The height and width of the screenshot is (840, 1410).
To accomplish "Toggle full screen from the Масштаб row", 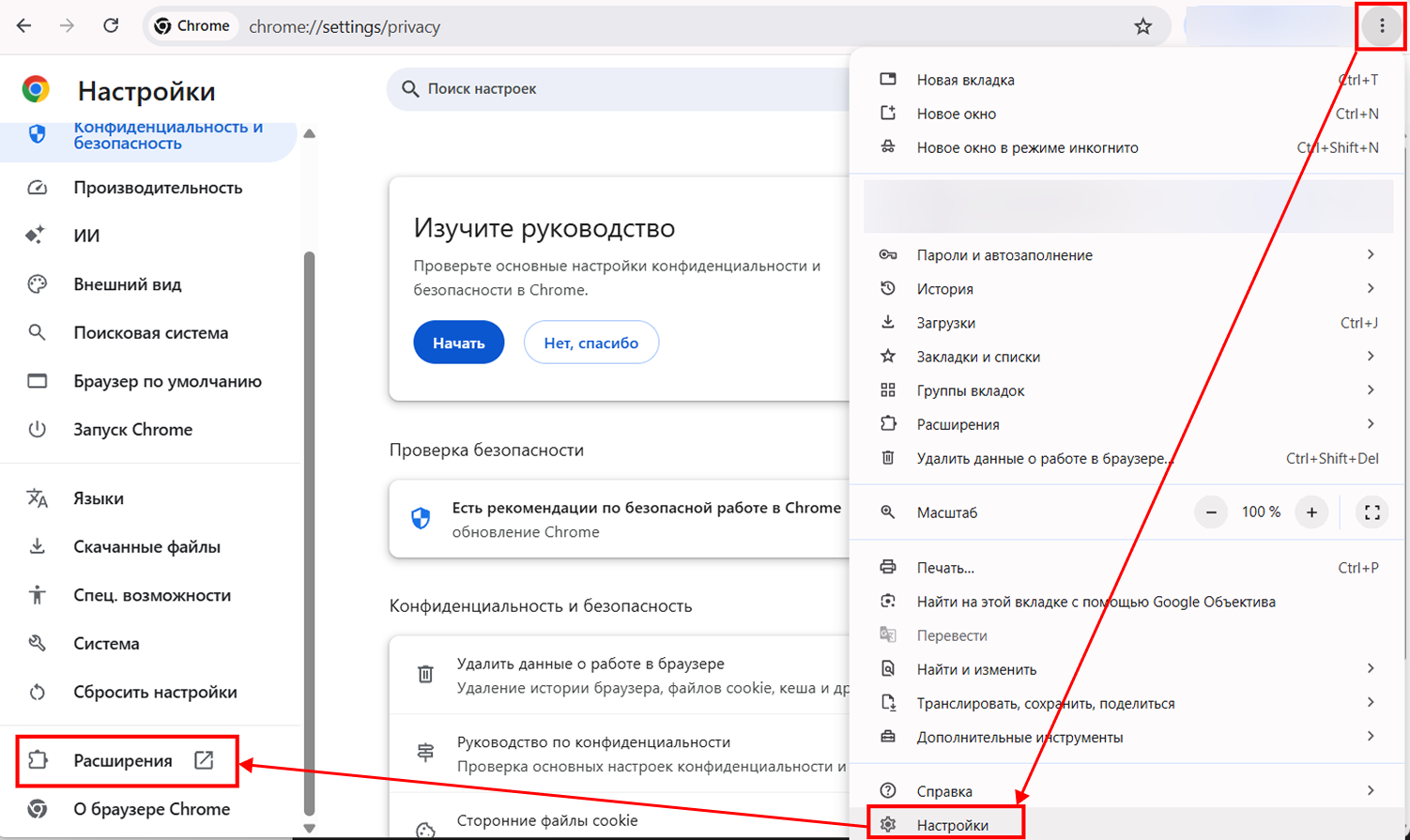I will coord(1372,512).
